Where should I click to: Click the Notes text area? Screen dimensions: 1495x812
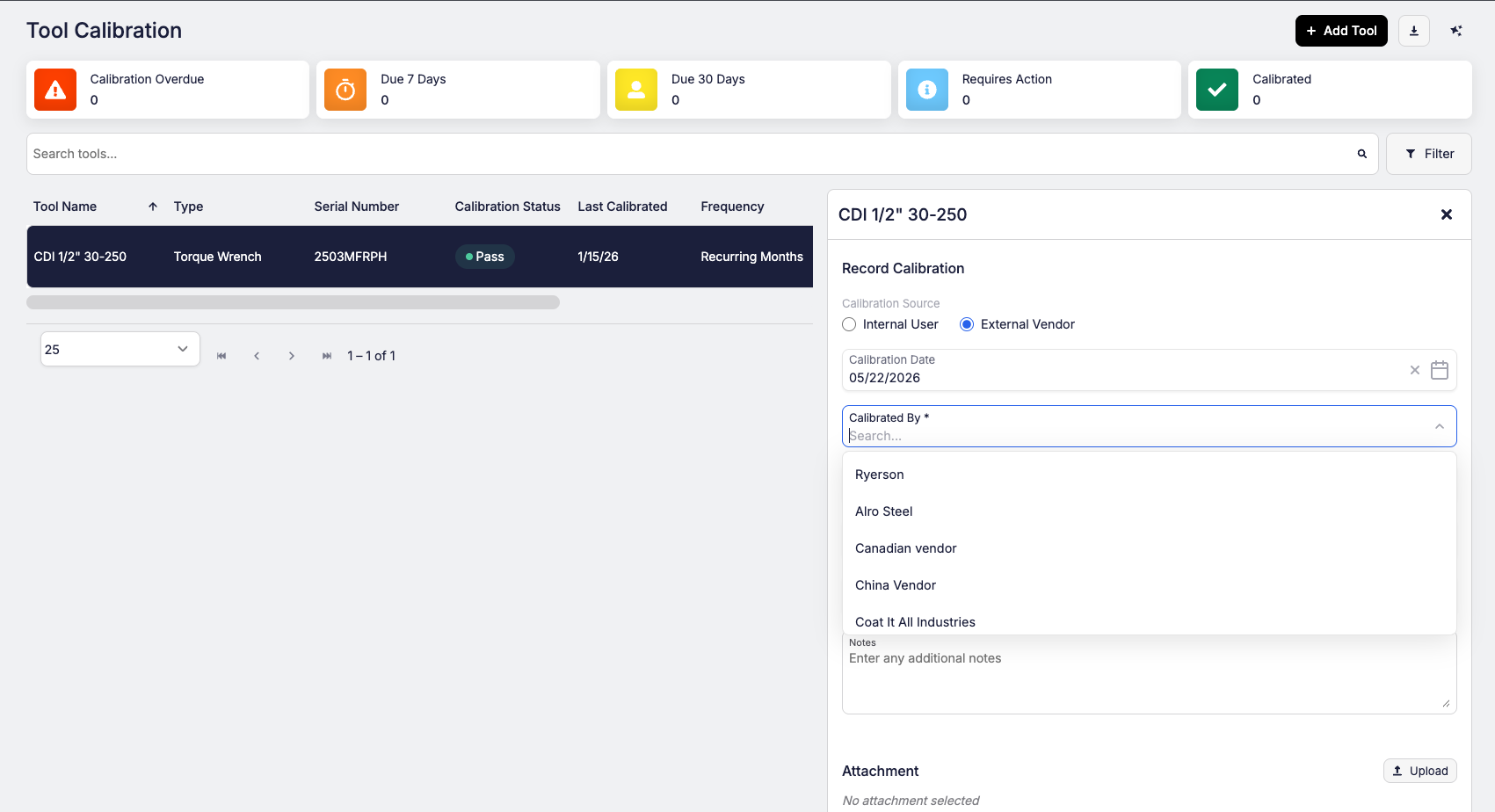1150,674
